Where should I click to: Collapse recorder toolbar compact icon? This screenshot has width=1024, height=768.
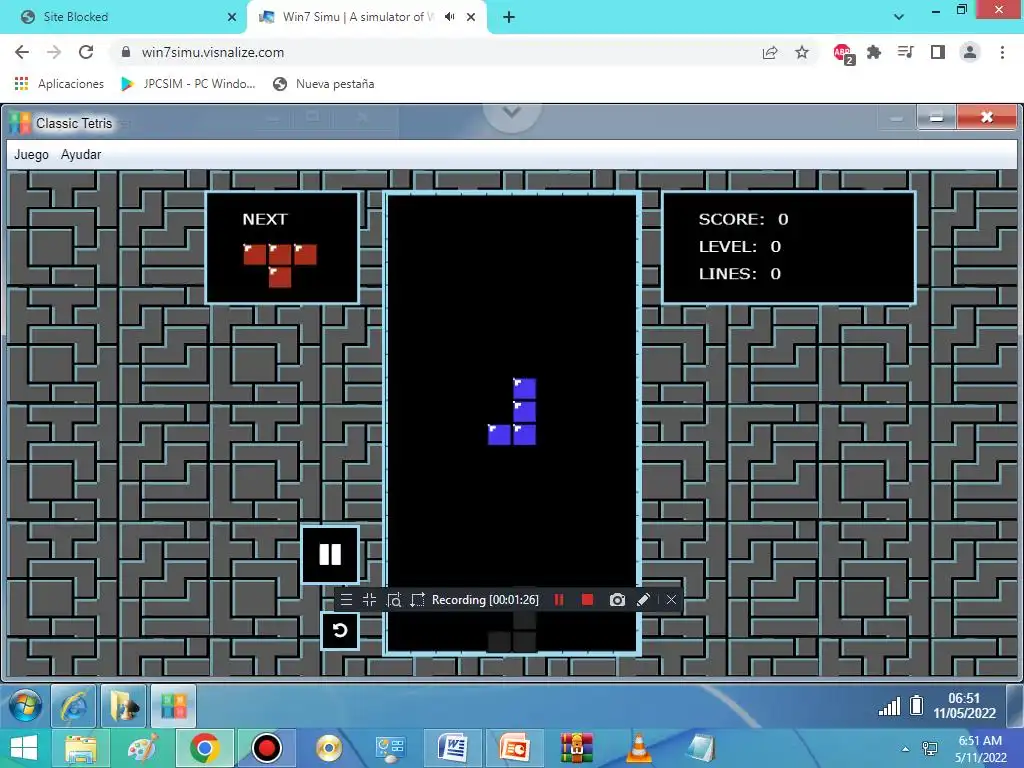[370, 600]
